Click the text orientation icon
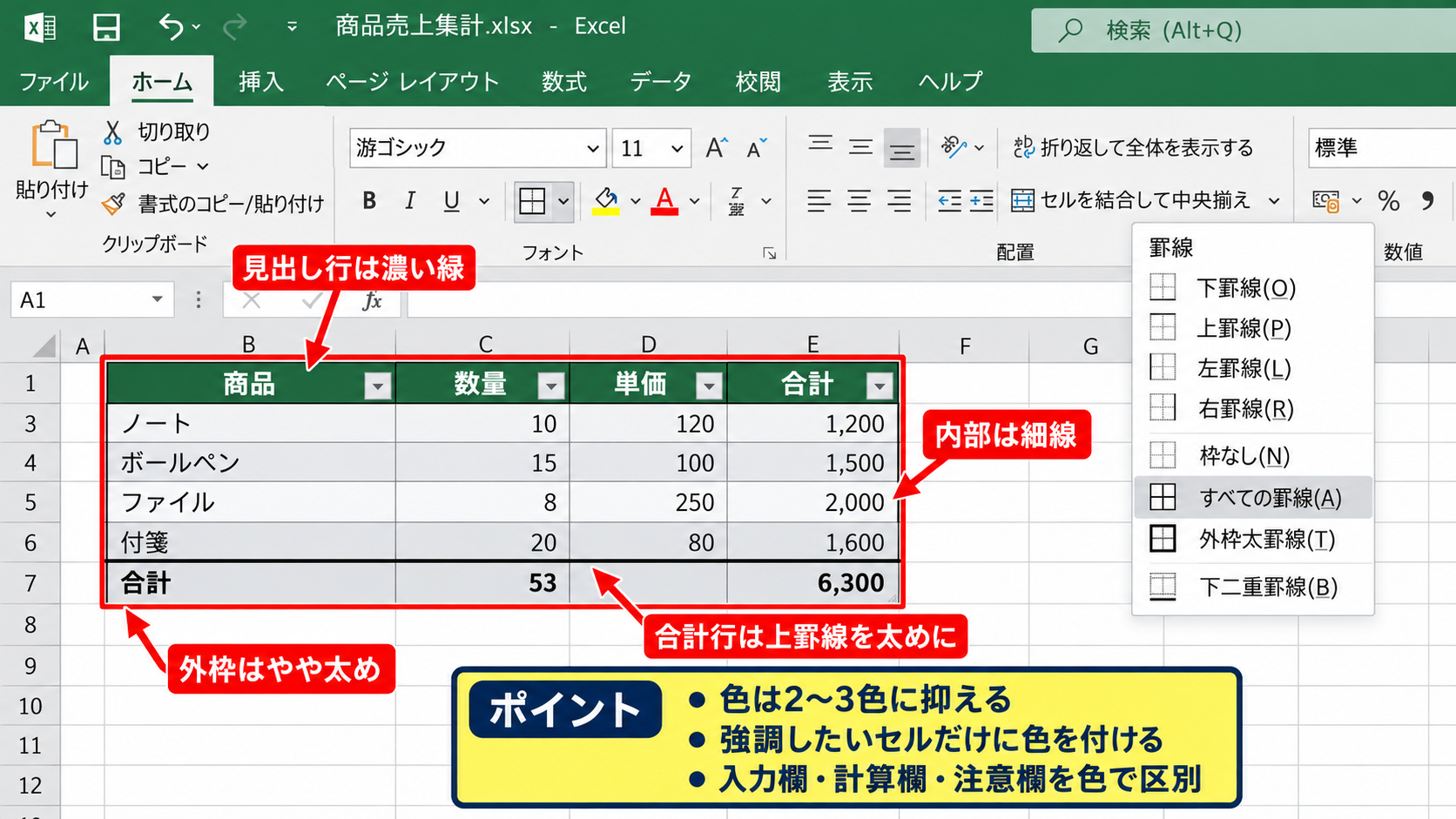This screenshot has width=1456, height=819. [954, 147]
